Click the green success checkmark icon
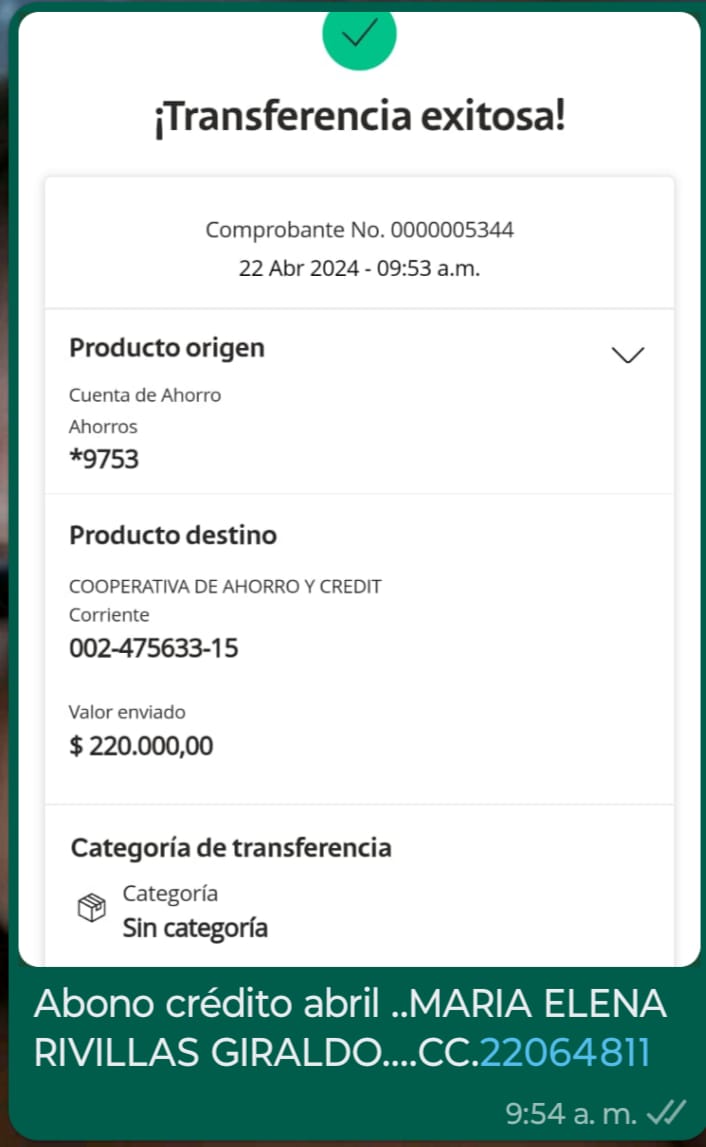This screenshot has width=706, height=1147. click(359, 35)
